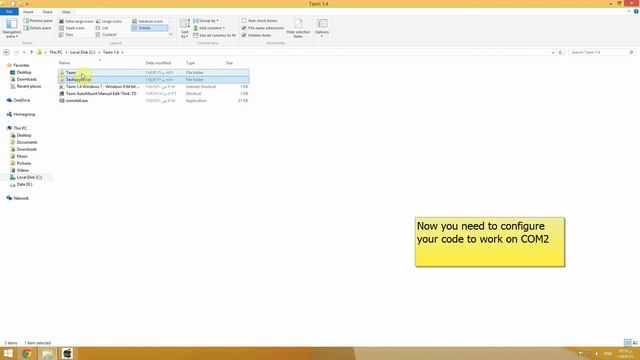Switch layout to Small icons

[x=72, y=28]
